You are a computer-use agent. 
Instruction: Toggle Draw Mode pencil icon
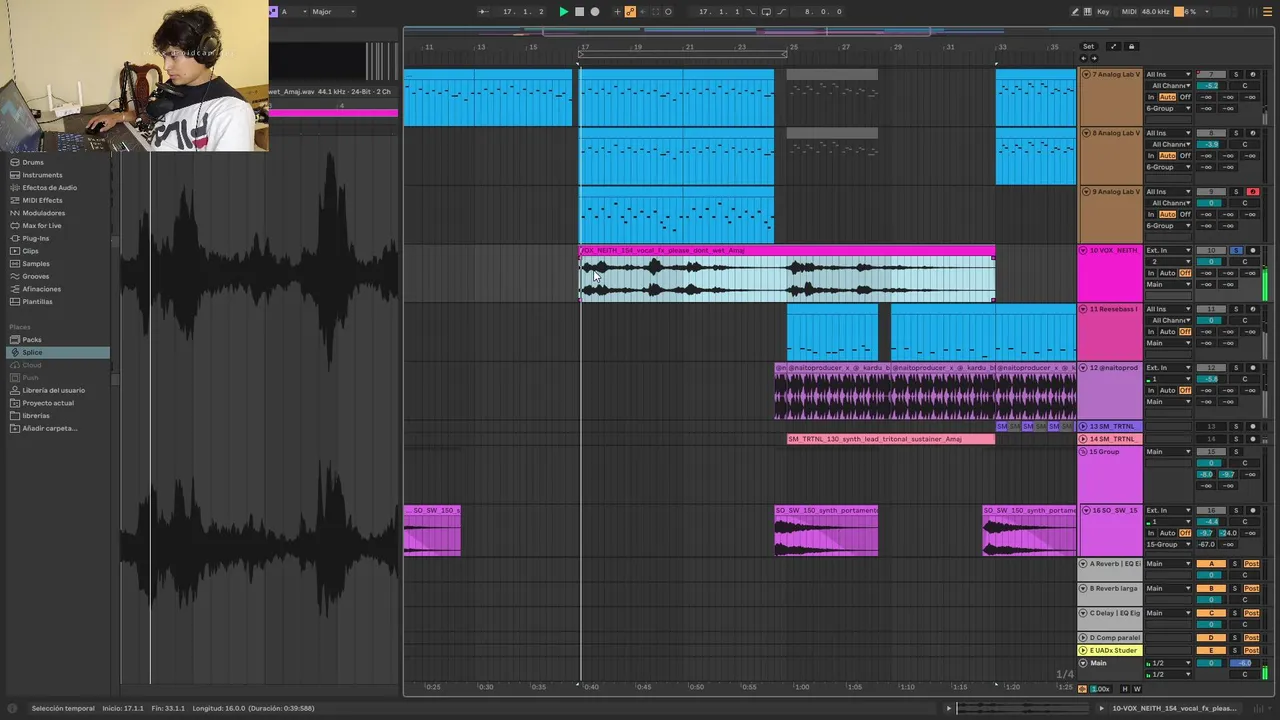1075,12
